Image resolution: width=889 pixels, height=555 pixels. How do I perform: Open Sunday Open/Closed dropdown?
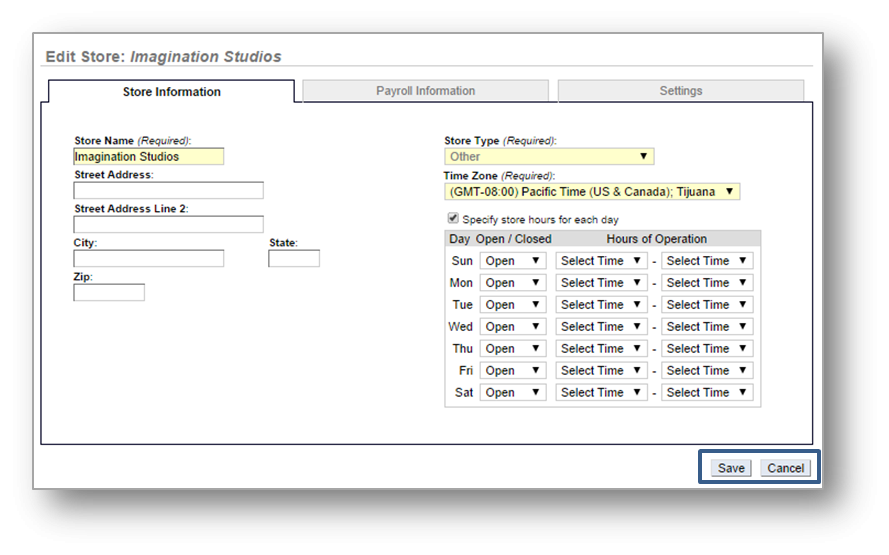(513, 261)
